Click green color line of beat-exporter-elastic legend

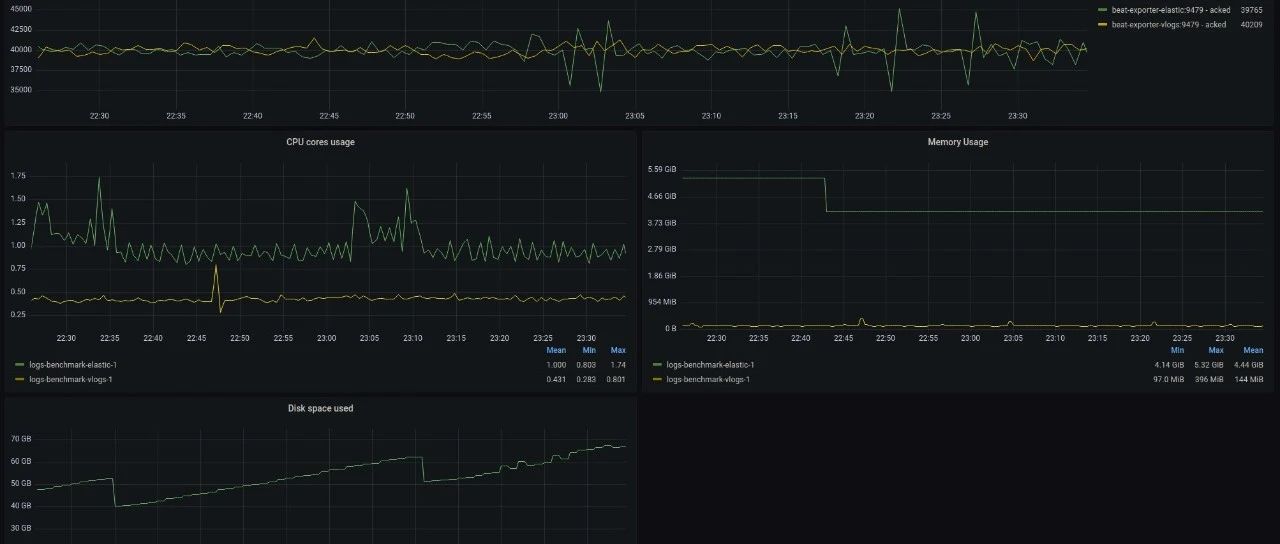pyautogui.click(x=1102, y=10)
